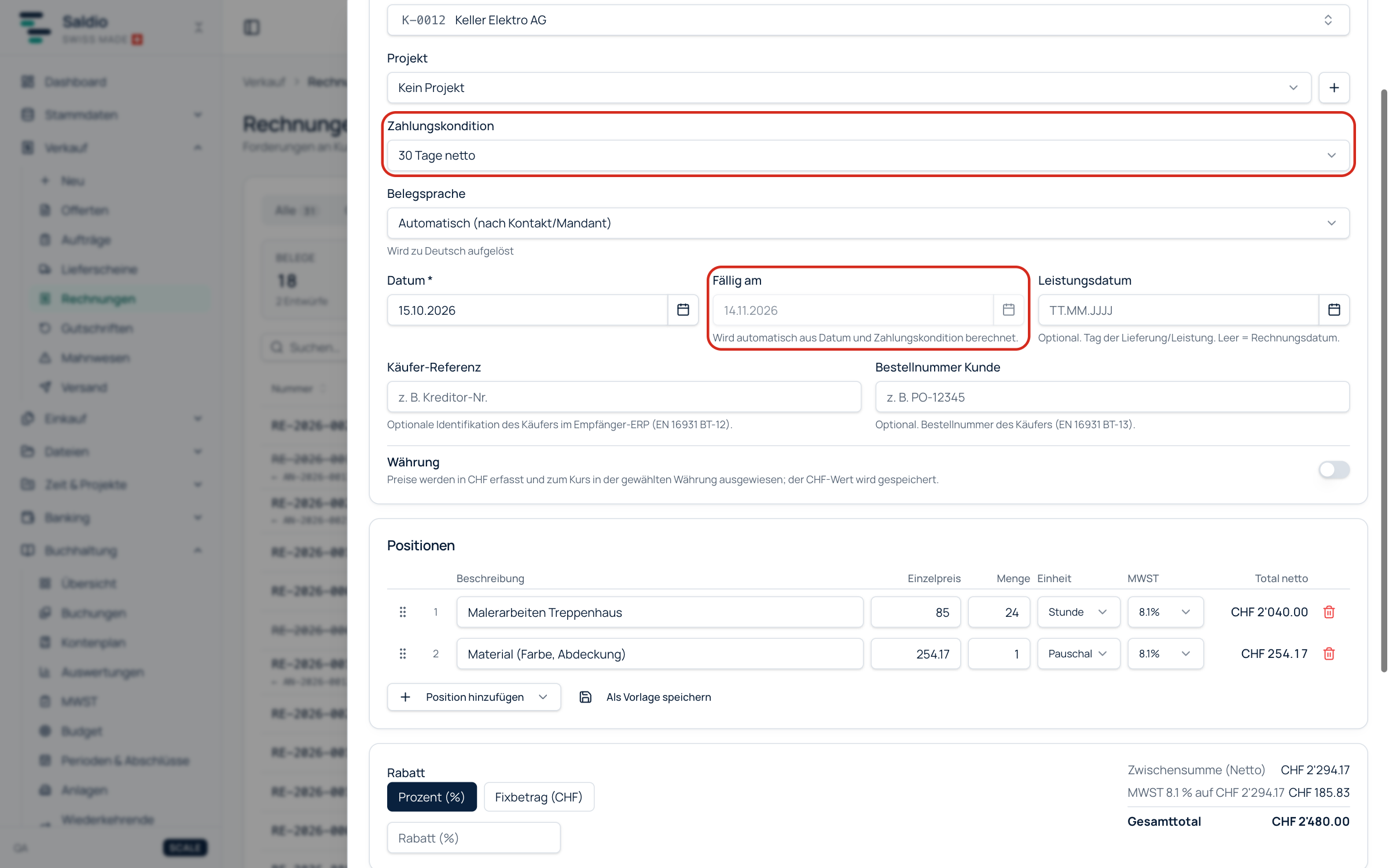
Task: Open the Leistungsdatum calendar picker icon
Action: coord(1334,310)
